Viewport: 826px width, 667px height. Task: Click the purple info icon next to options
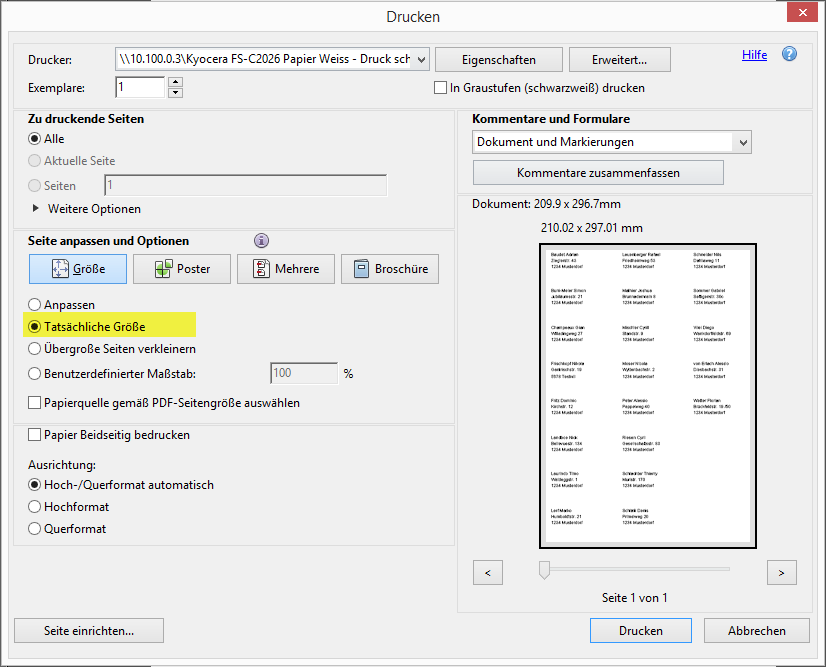(x=262, y=240)
